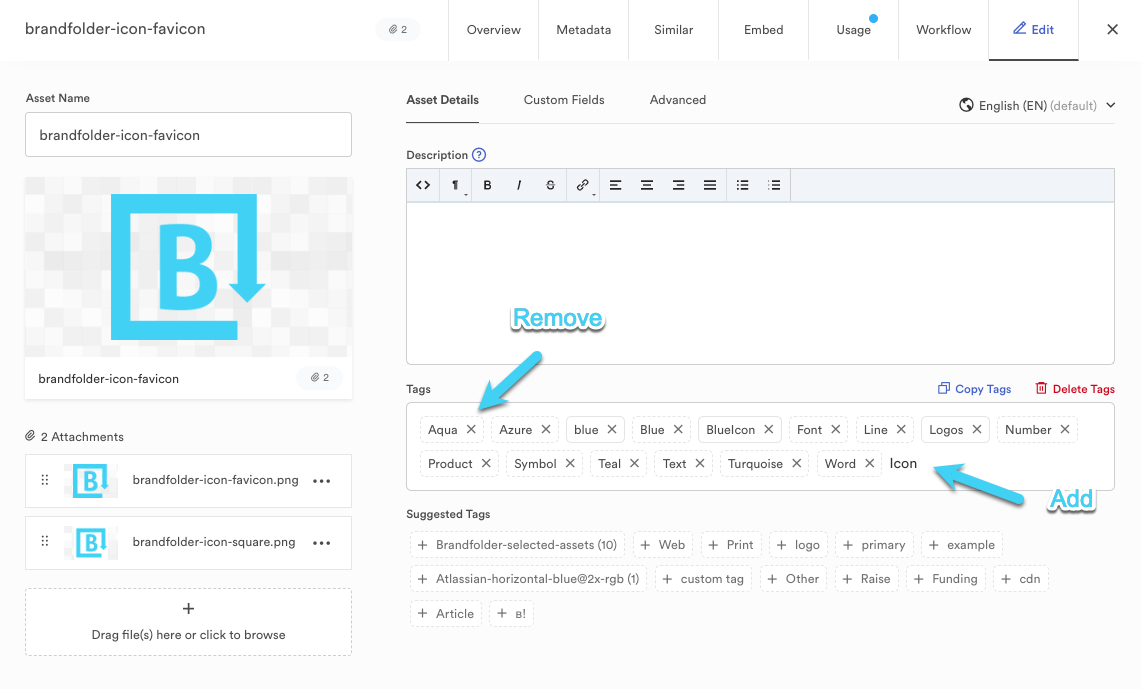Justify description text

(x=709, y=186)
